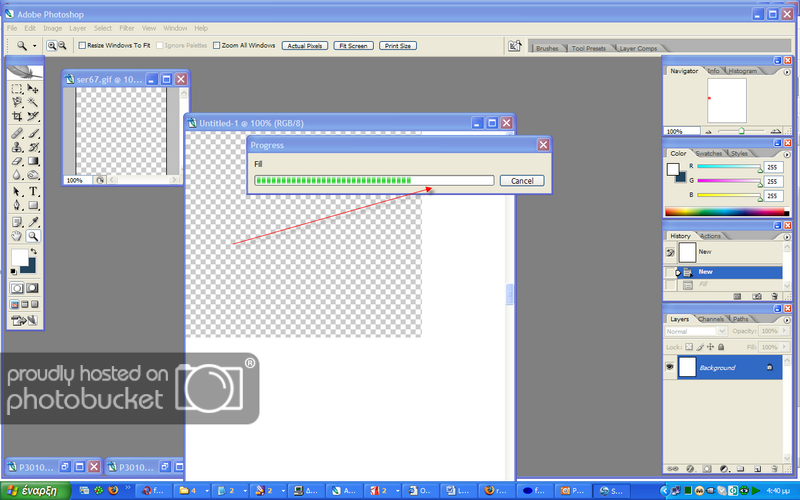This screenshot has width=800, height=500.
Task: Choose the Move tool
Action: pos(33,88)
